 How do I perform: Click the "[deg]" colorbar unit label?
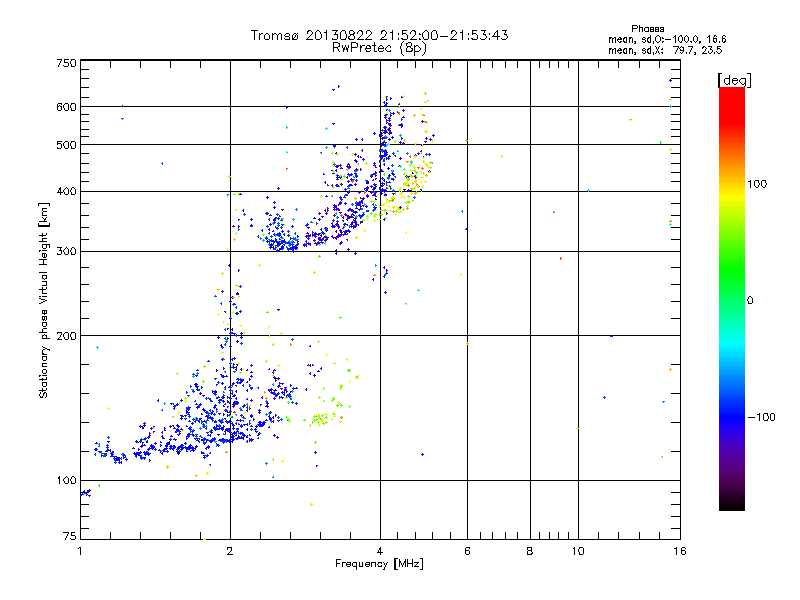734,80
